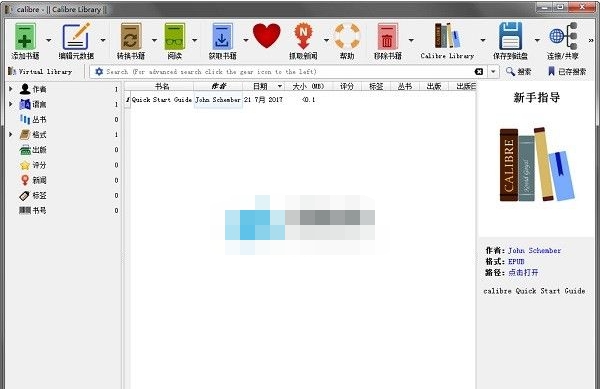Click the Calibre Library bookshelf icon
Screen dimensions: 602x389
447,35
